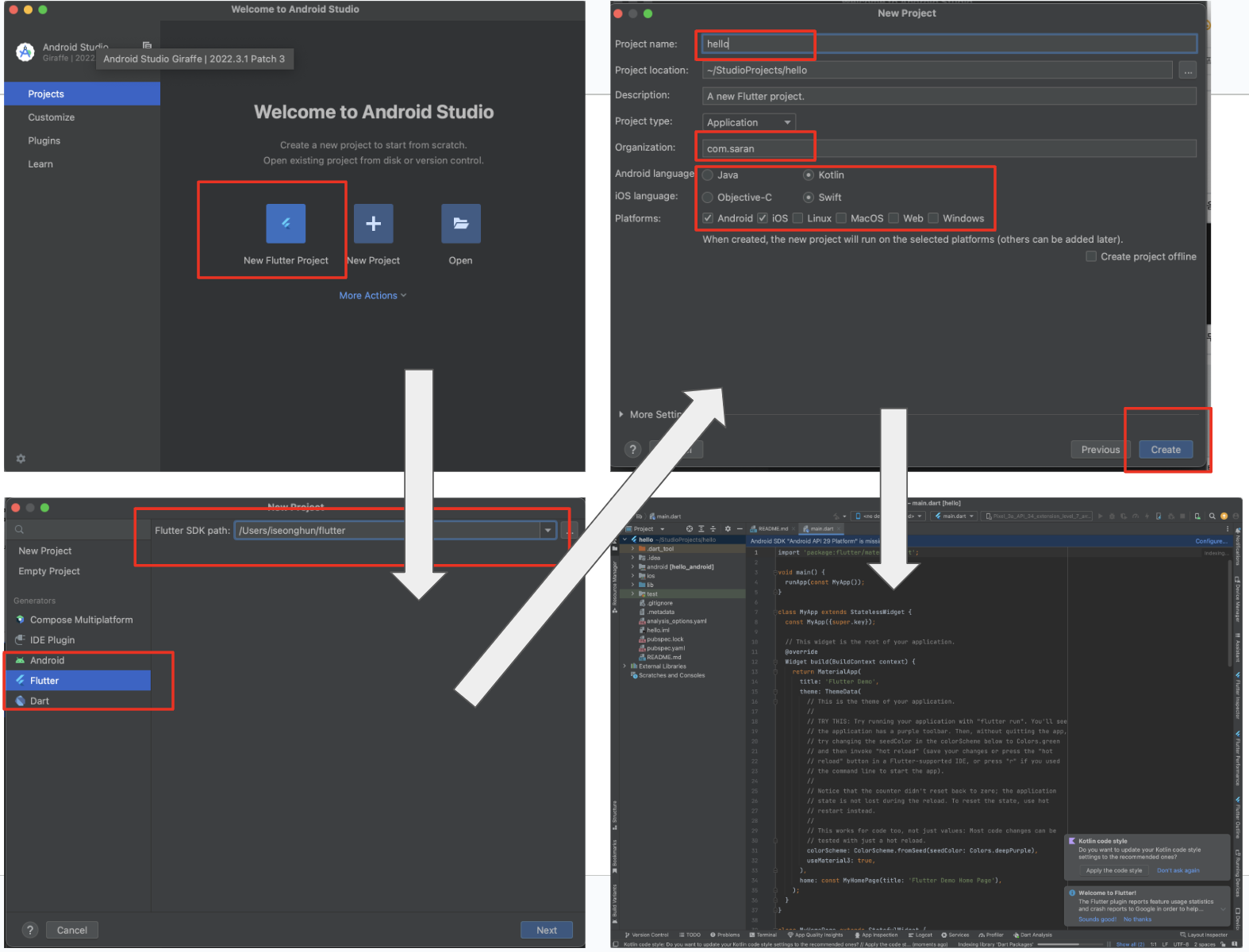
Task: Open the Flutter SDK path dropdown arrow
Action: point(548,530)
